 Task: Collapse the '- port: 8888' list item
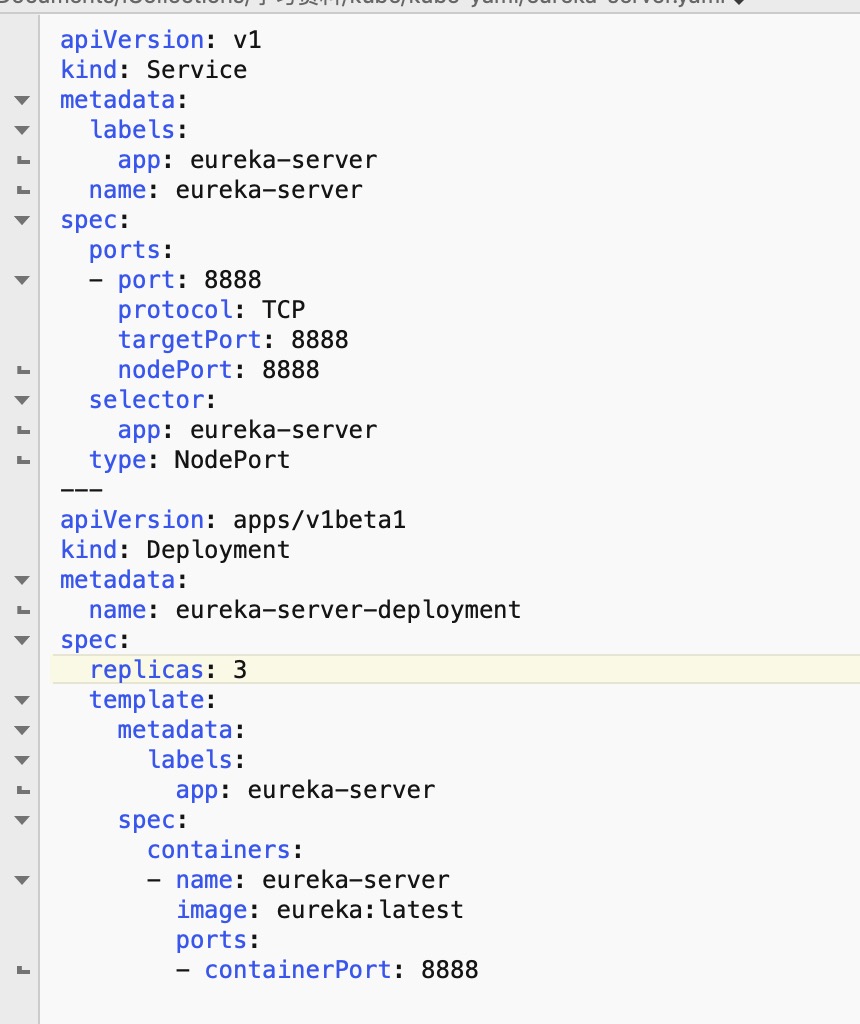(22, 280)
